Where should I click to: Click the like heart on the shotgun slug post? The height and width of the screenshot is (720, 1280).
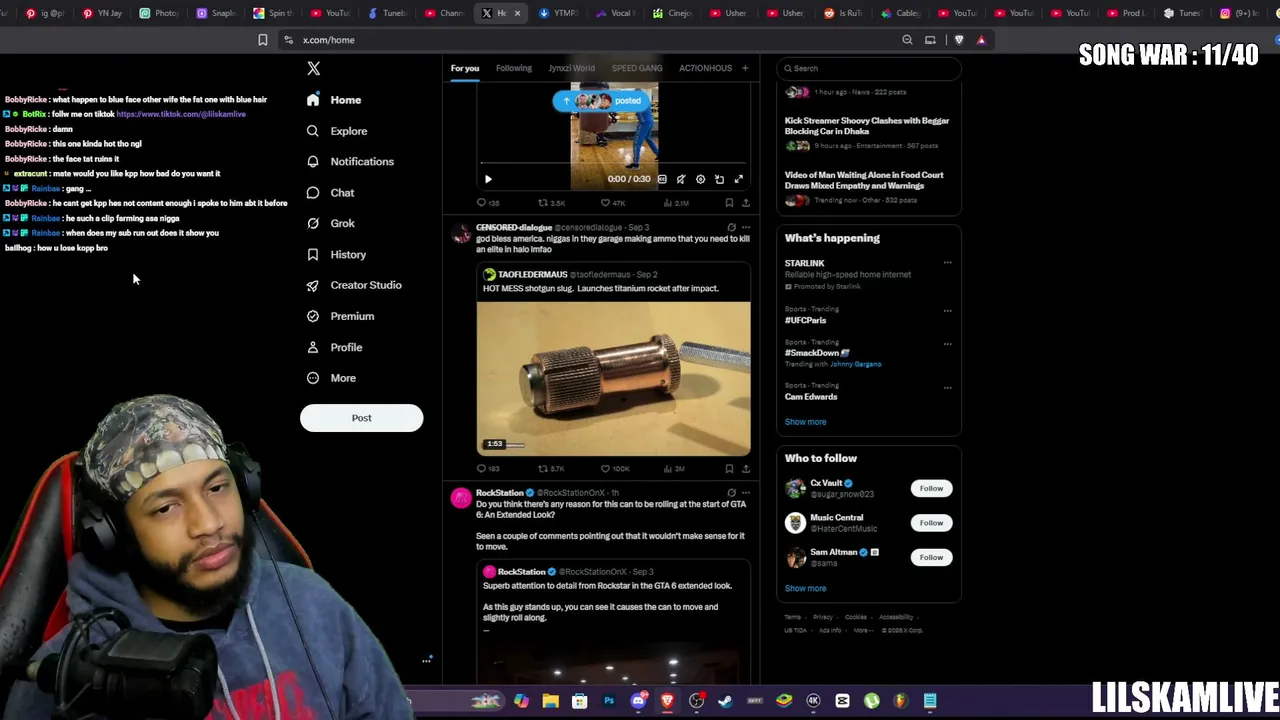pyautogui.click(x=605, y=468)
